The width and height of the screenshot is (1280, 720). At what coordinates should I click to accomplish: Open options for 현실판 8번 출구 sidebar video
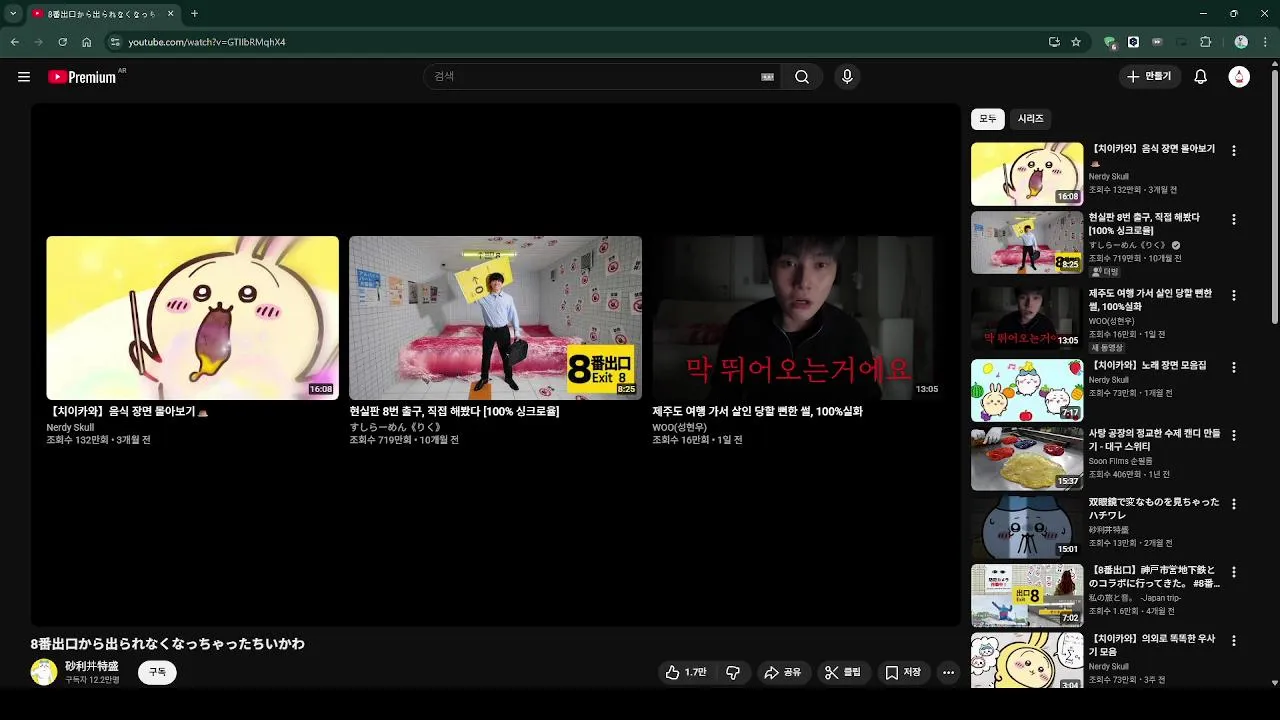point(1233,219)
